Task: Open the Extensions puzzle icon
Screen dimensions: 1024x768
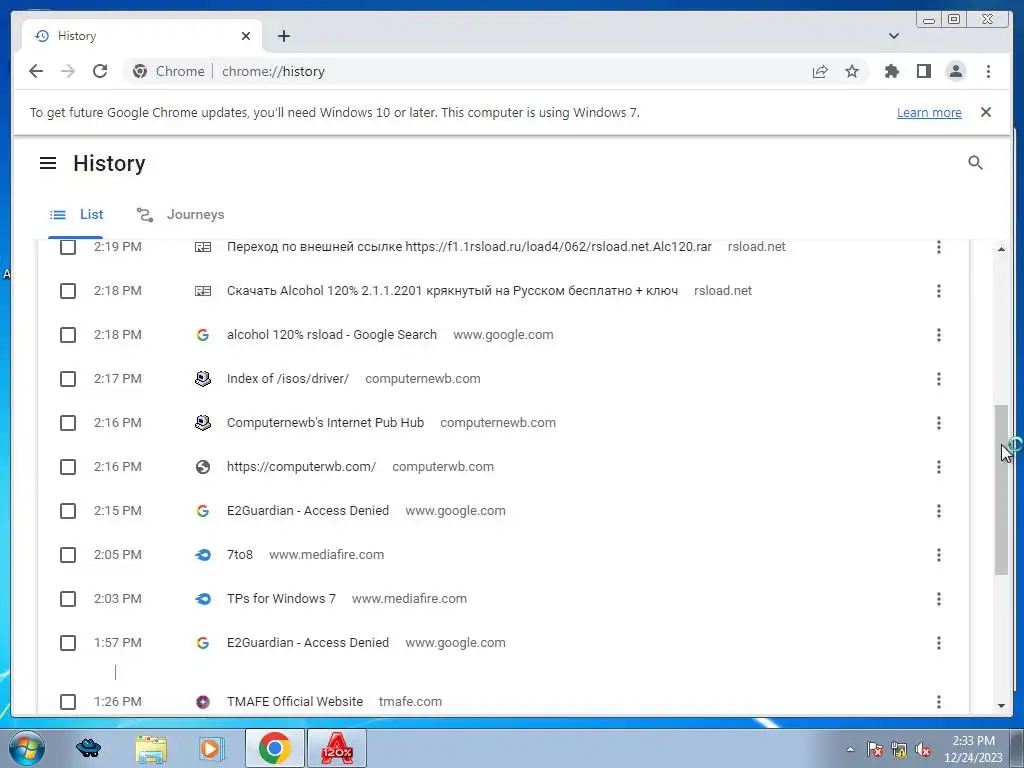Action: [891, 71]
